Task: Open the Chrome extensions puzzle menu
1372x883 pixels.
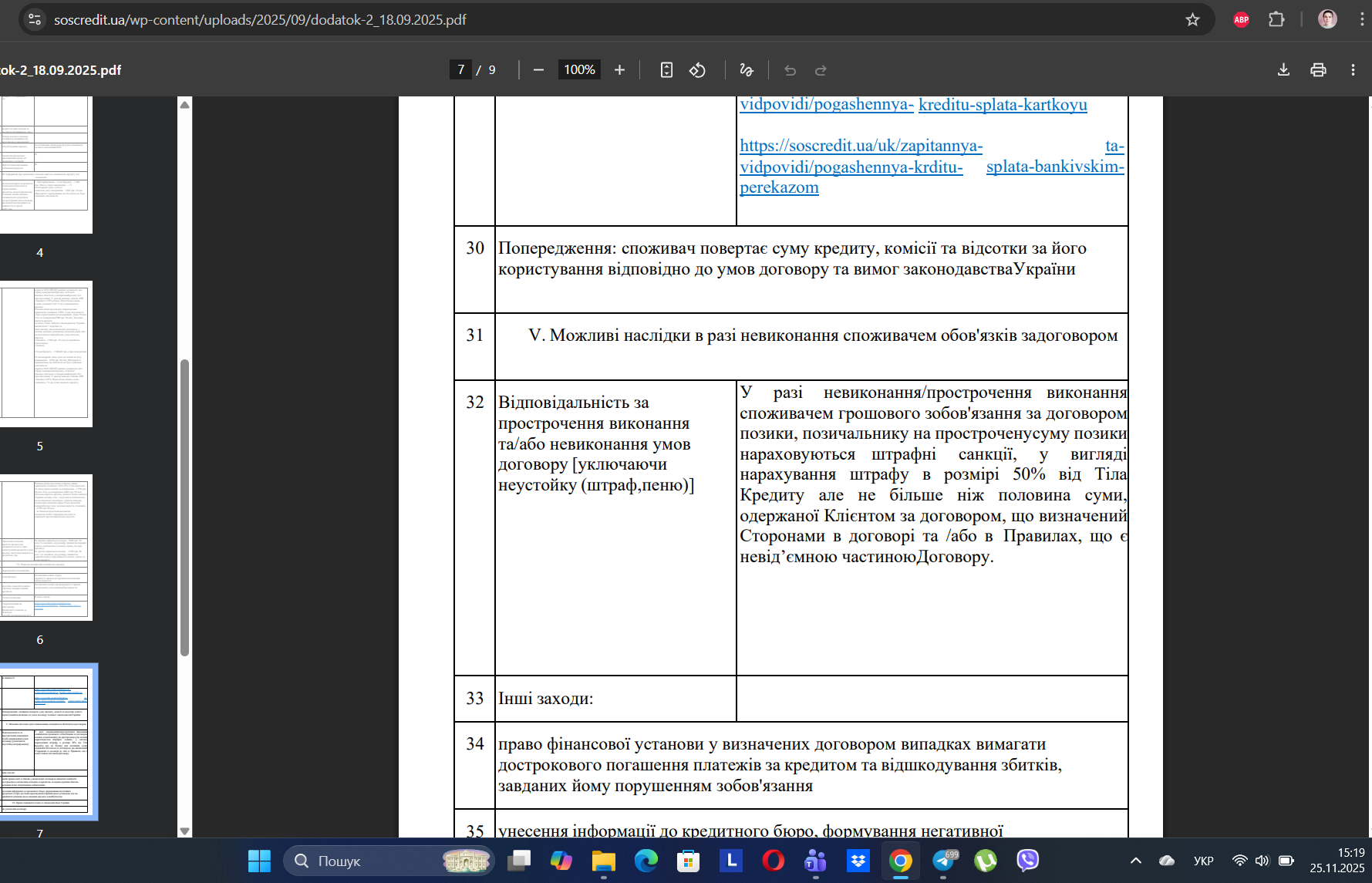Action: [1276, 19]
